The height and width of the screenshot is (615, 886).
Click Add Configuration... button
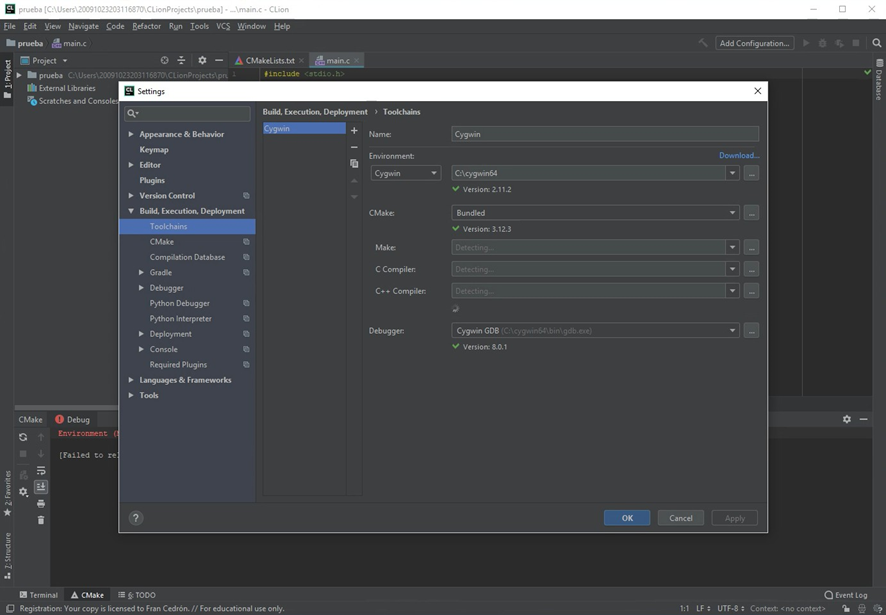[x=754, y=44]
